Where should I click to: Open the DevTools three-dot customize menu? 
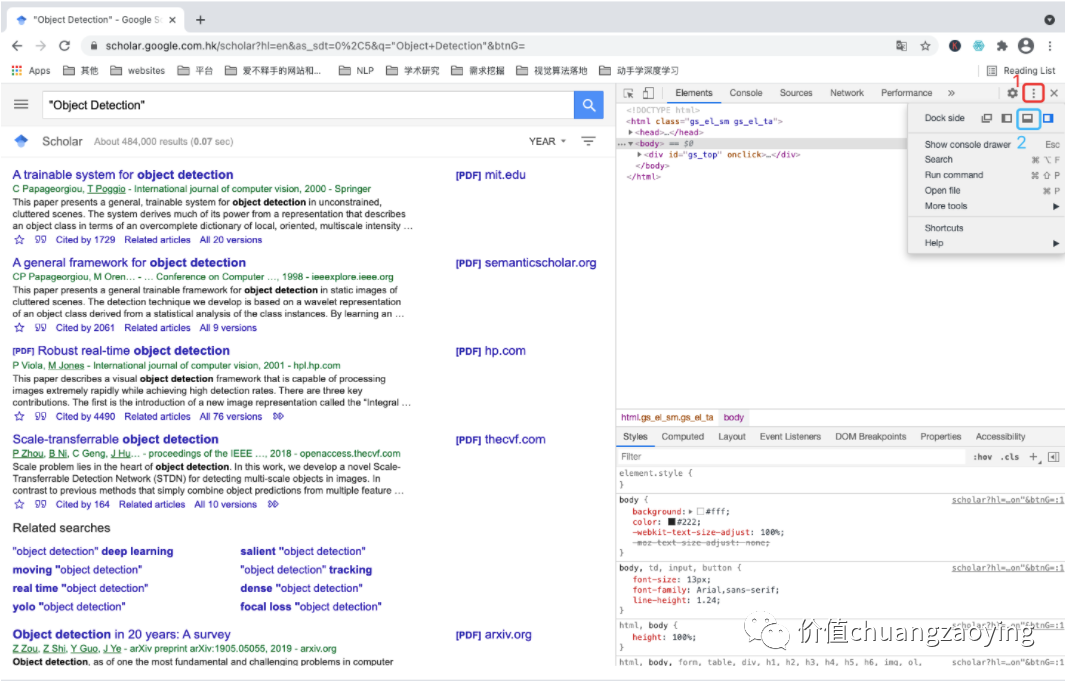tap(1034, 93)
